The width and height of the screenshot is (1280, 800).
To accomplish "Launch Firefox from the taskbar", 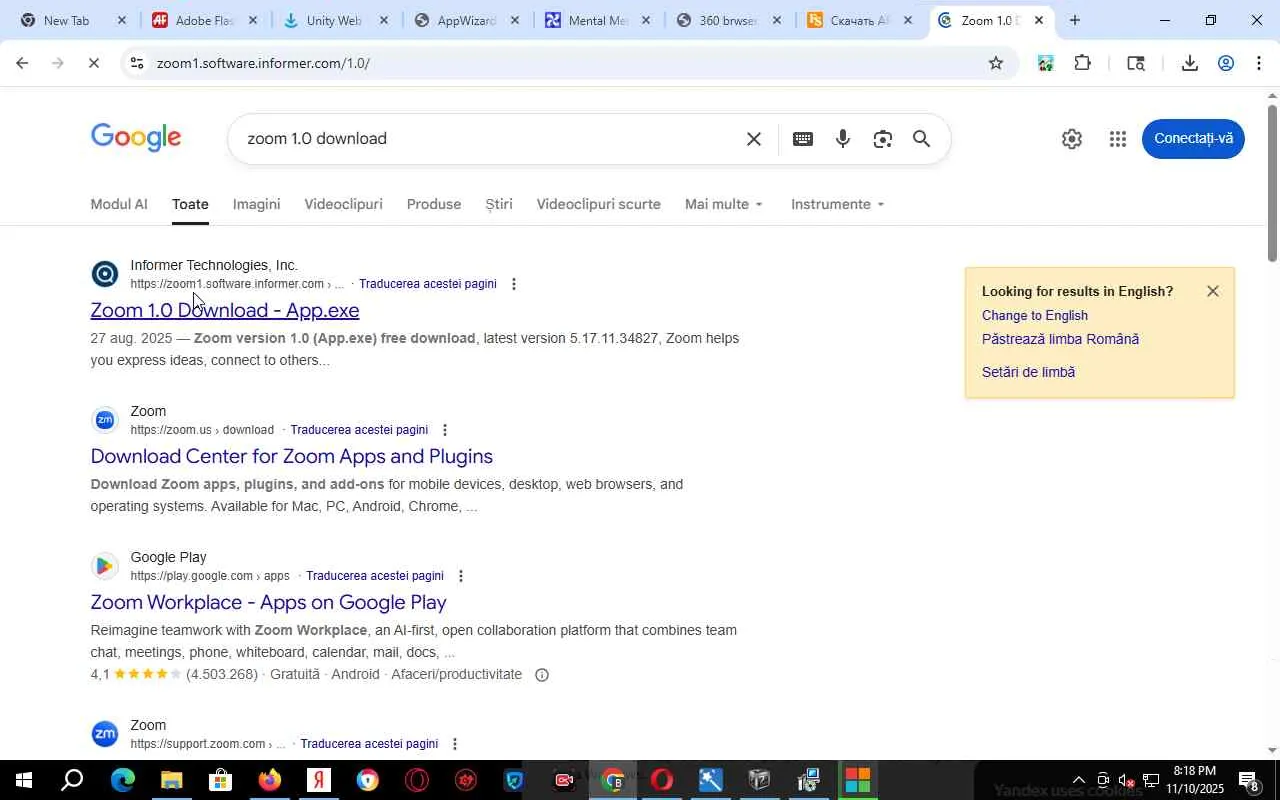I will click(269, 780).
